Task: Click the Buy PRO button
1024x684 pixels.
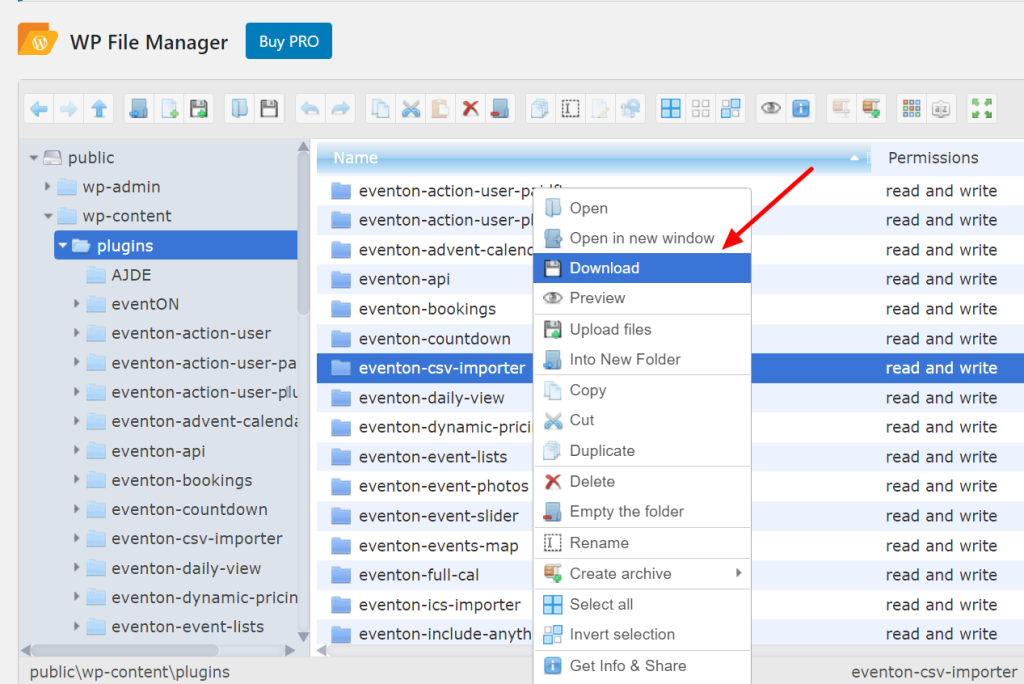Action: [289, 41]
